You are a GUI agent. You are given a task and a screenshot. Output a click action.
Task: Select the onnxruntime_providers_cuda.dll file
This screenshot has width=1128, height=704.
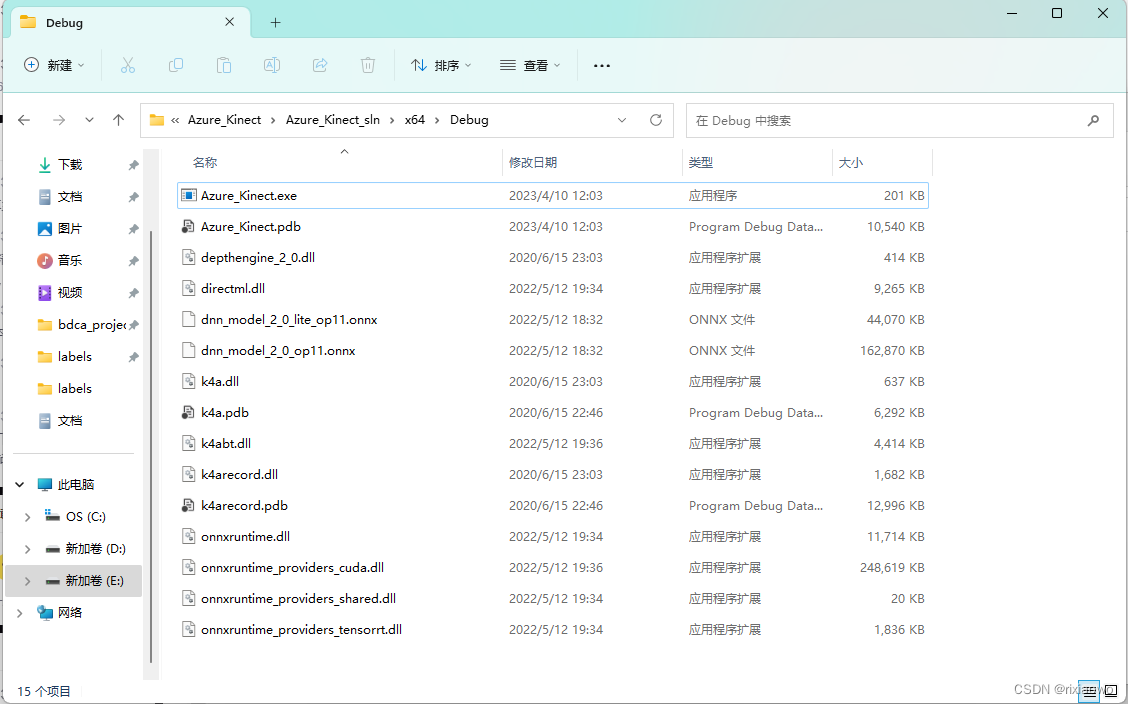point(552,567)
